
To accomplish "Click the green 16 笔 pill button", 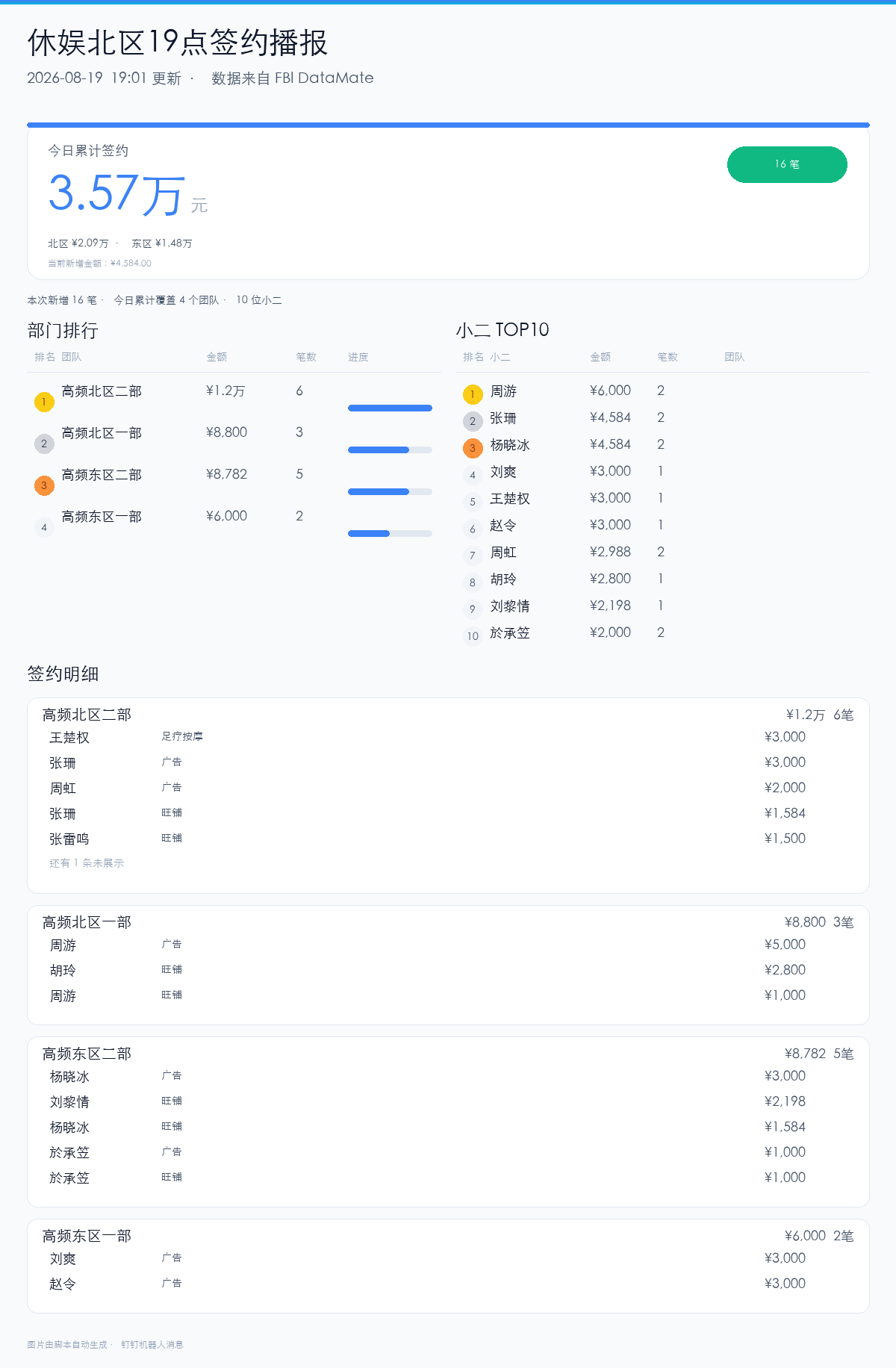I will click(x=787, y=164).
